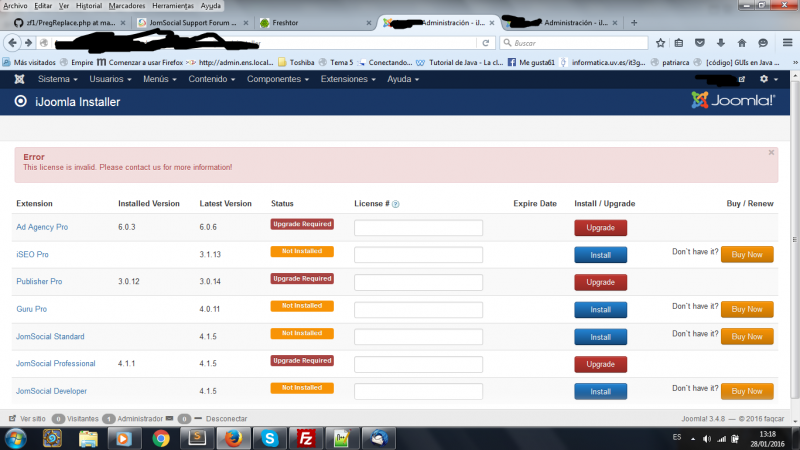Image resolution: width=800 pixels, height=450 pixels.
Task: Open Chrome from the taskbar
Action: pos(161,438)
